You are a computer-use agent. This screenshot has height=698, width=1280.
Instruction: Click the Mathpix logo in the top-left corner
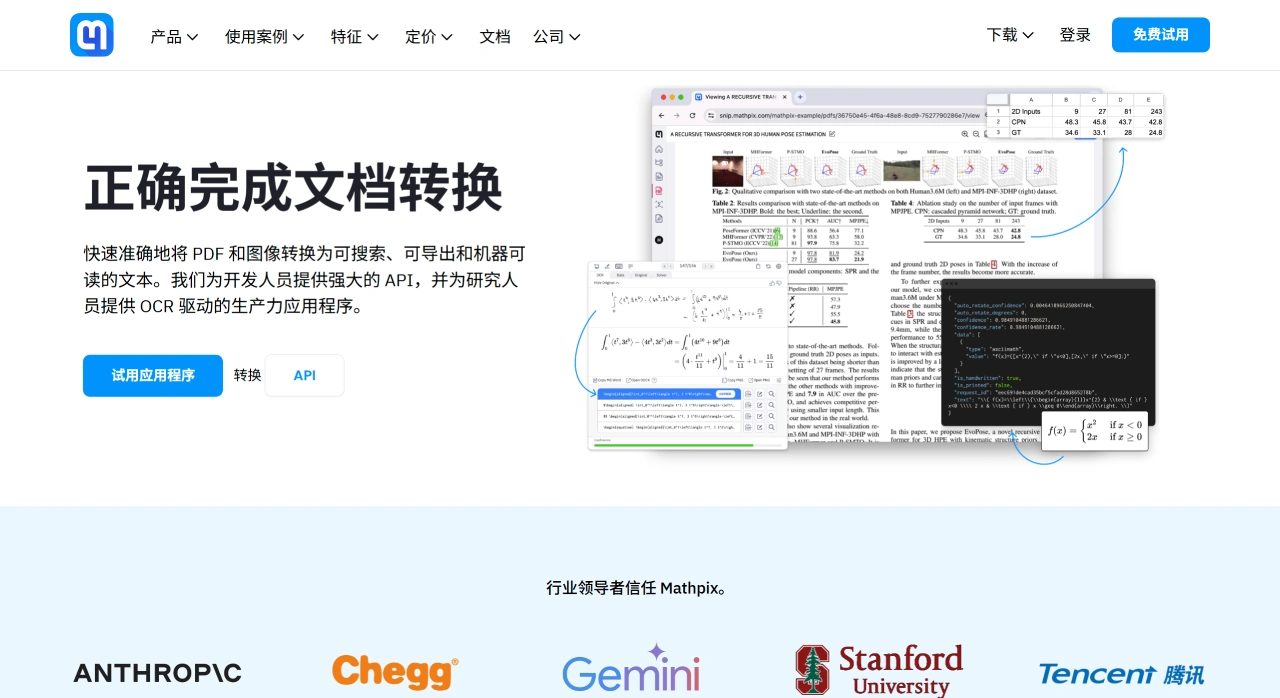tap(91, 34)
